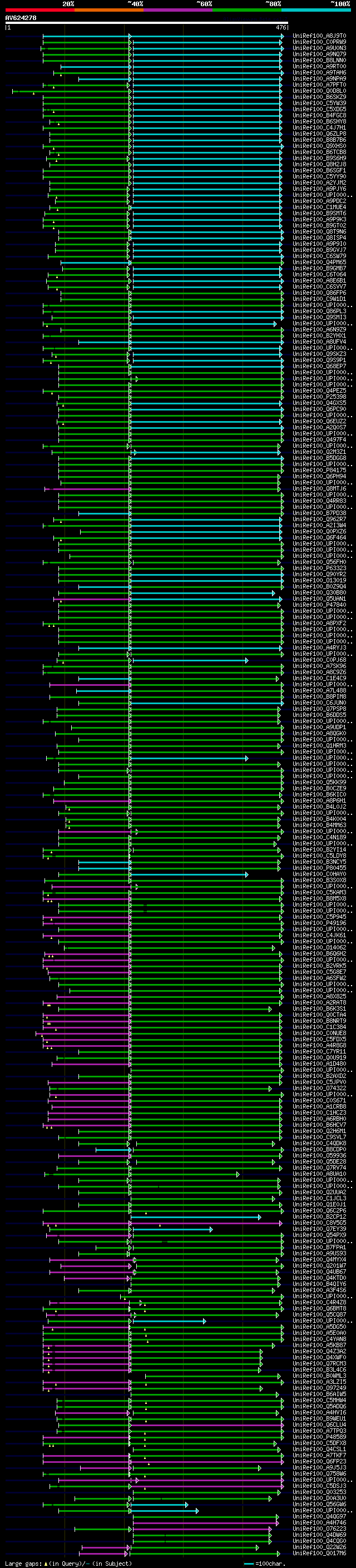The width and height of the screenshot is (356, 1568).
Task: Click hit UniRef100_B2YHX1
Action: click(319, 335)
